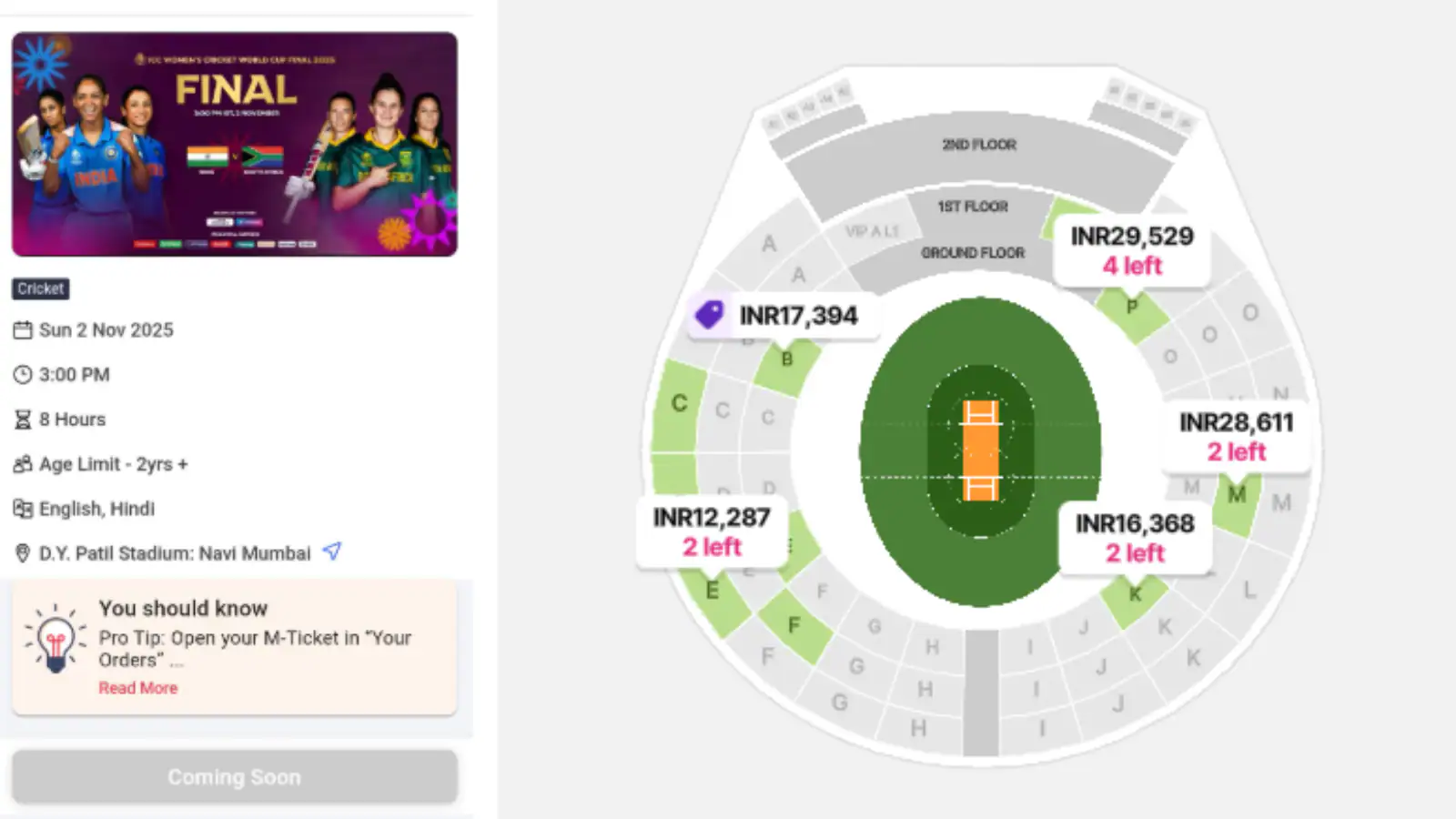Click the purple tag icon on INR17,394 bubble
Image resolution: width=1456 pixels, height=819 pixels.
(708, 316)
